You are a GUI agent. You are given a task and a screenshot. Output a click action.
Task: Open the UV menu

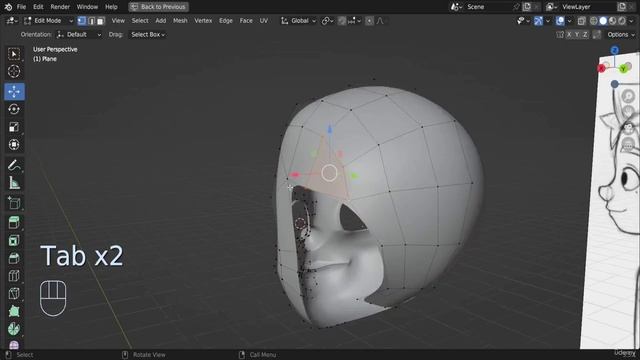point(264,21)
